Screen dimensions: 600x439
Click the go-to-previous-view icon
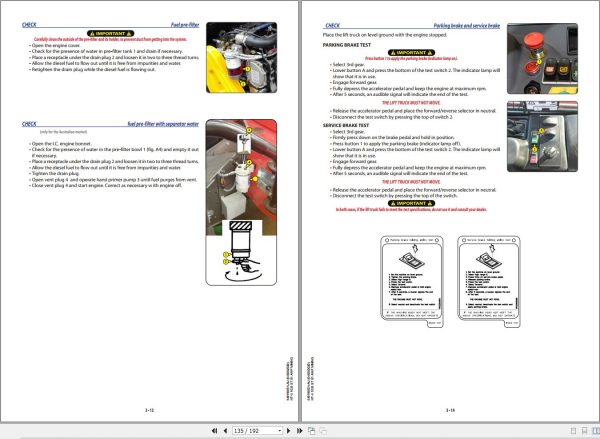tap(311, 431)
